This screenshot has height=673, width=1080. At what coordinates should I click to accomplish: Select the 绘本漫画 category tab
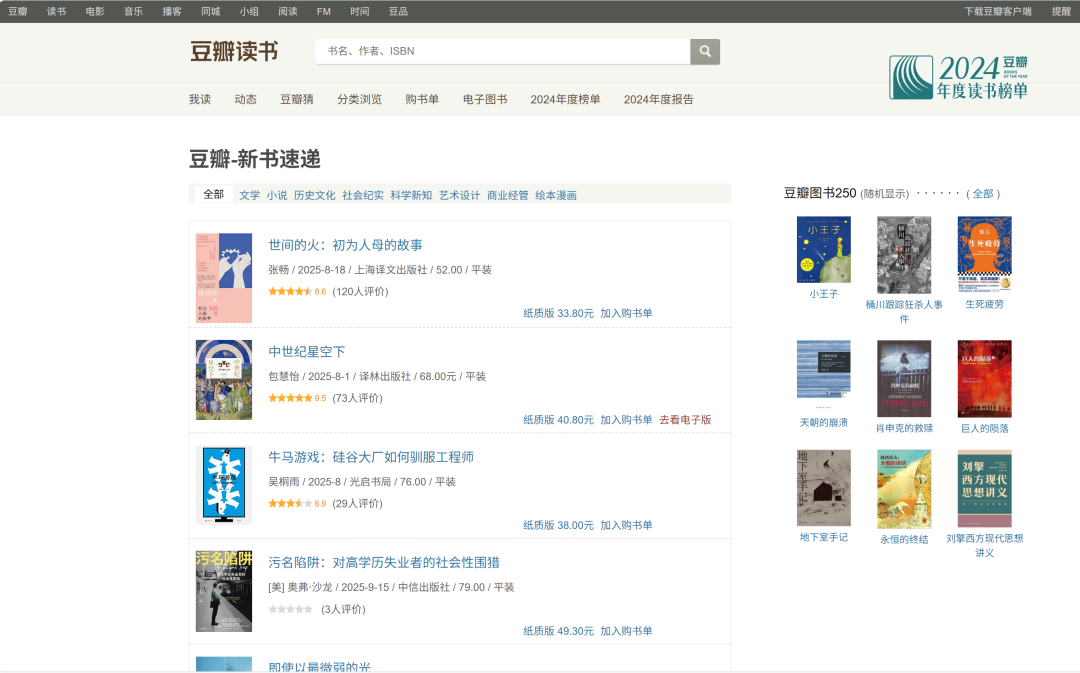coord(556,195)
